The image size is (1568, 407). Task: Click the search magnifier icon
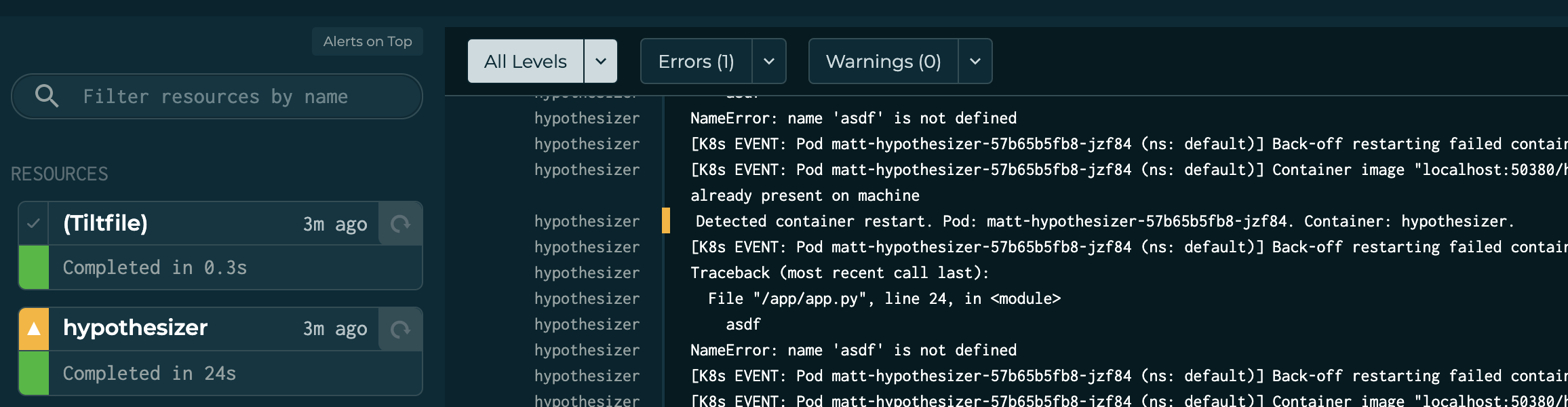click(x=46, y=96)
